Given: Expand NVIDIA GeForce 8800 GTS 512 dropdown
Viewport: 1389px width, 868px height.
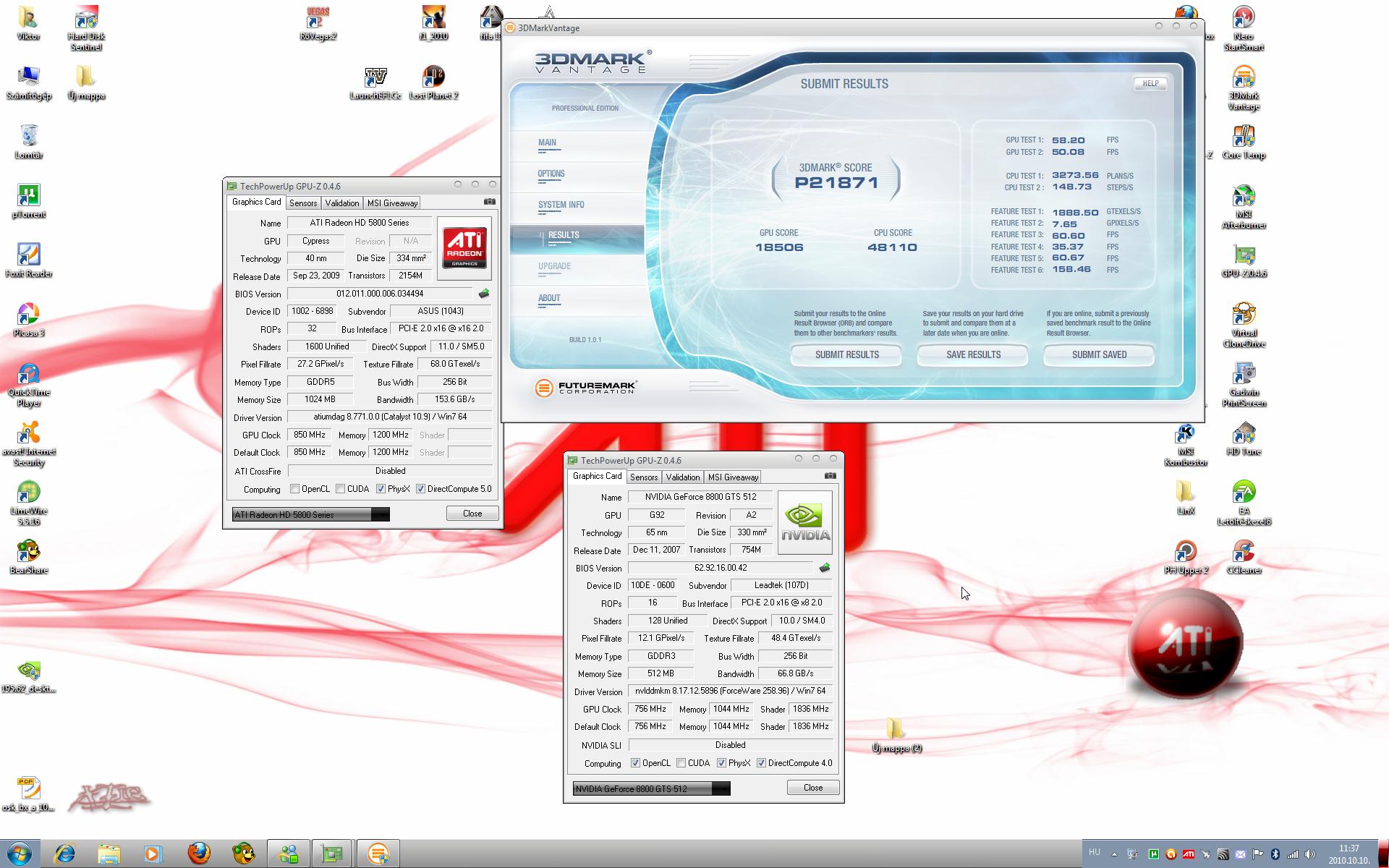Looking at the screenshot, I should click(x=721, y=789).
